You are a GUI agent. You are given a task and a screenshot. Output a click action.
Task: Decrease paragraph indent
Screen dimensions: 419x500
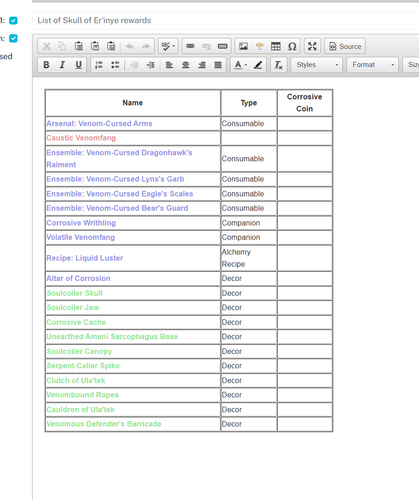click(134, 65)
